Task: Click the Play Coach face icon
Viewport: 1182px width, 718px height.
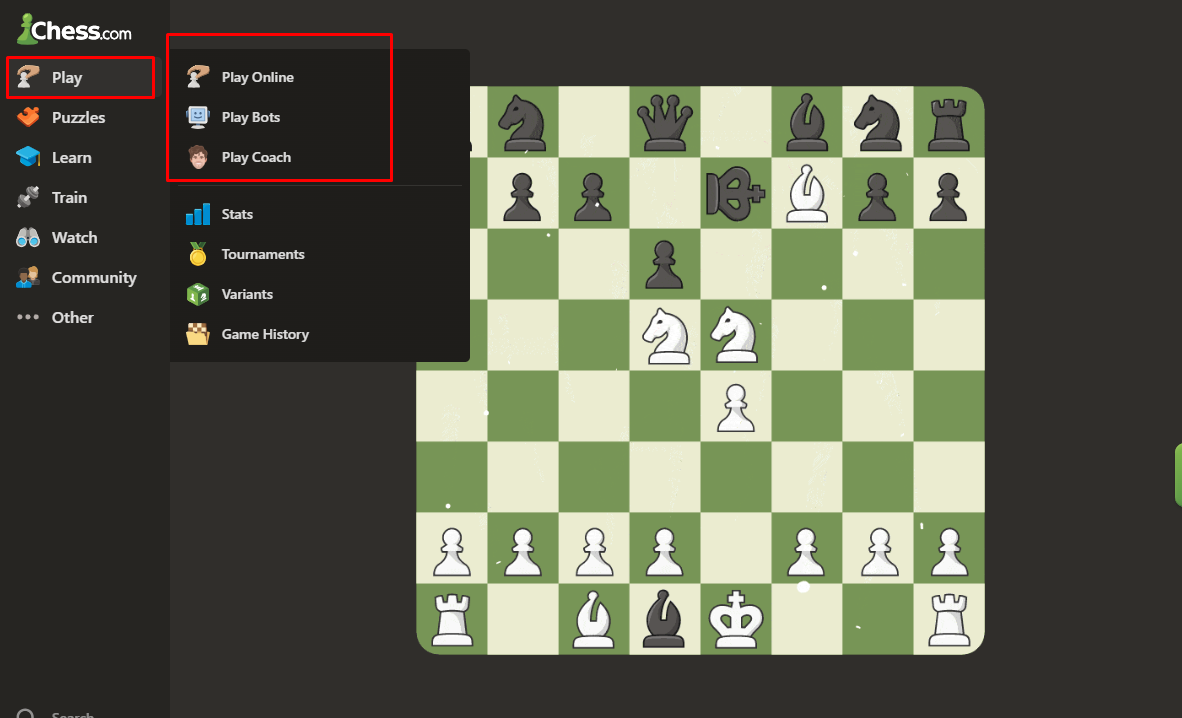Action: point(198,157)
